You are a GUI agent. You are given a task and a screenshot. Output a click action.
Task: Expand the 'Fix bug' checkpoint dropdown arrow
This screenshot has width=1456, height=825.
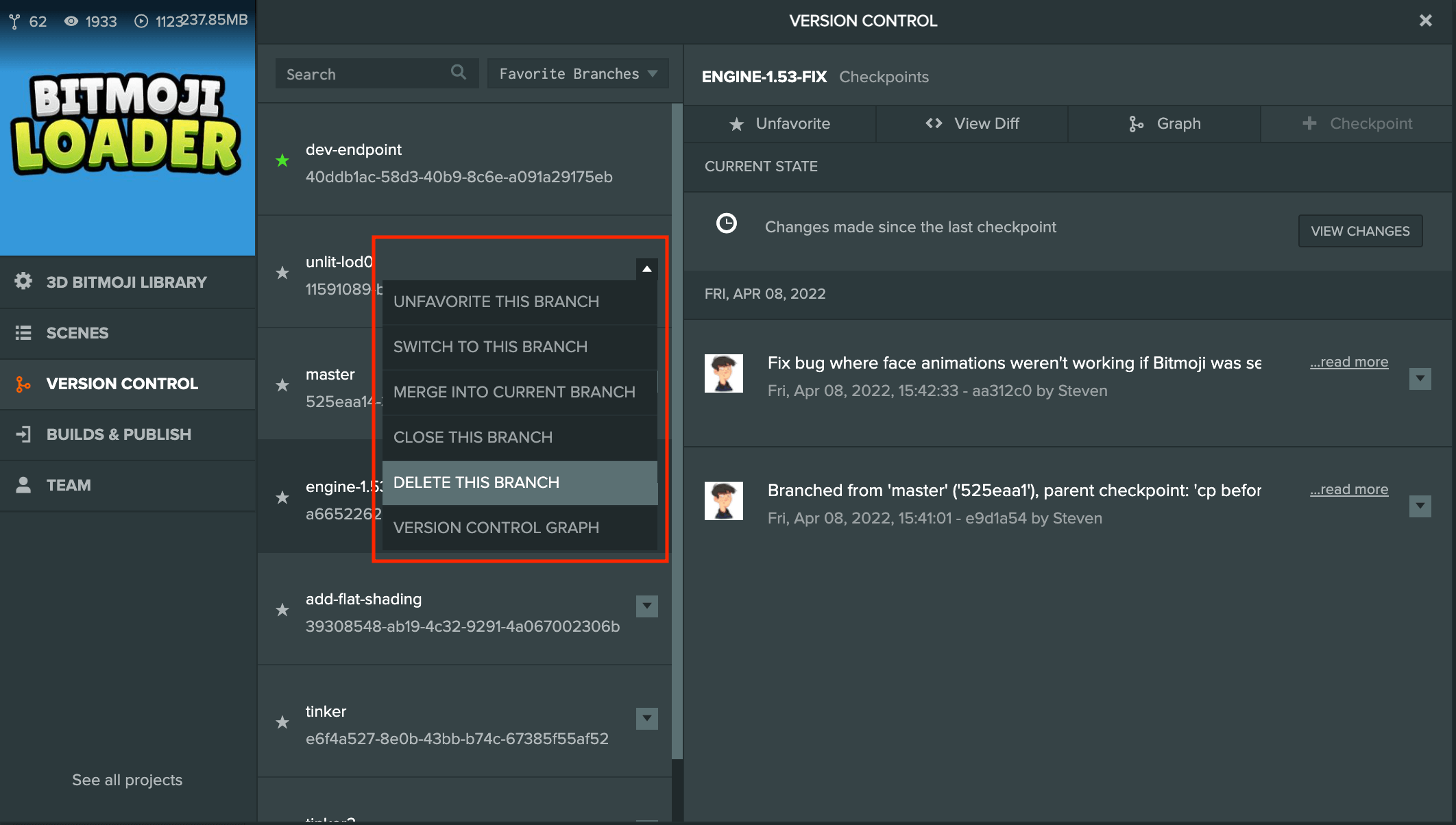click(x=1420, y=378)
